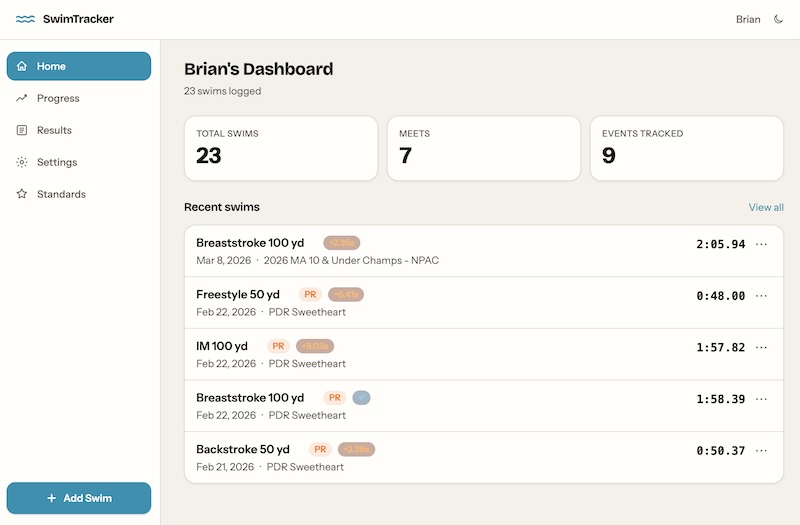800x525 pixels.
Task: Open the Progress page from sidebar
Action: [58, 98]
